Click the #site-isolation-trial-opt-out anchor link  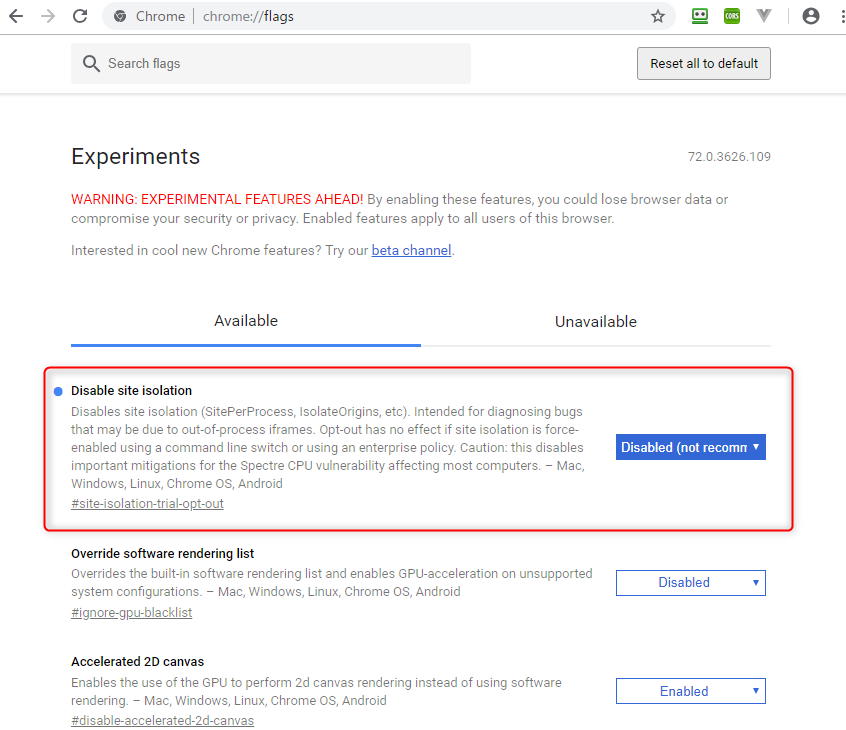(x=147, y=504)
